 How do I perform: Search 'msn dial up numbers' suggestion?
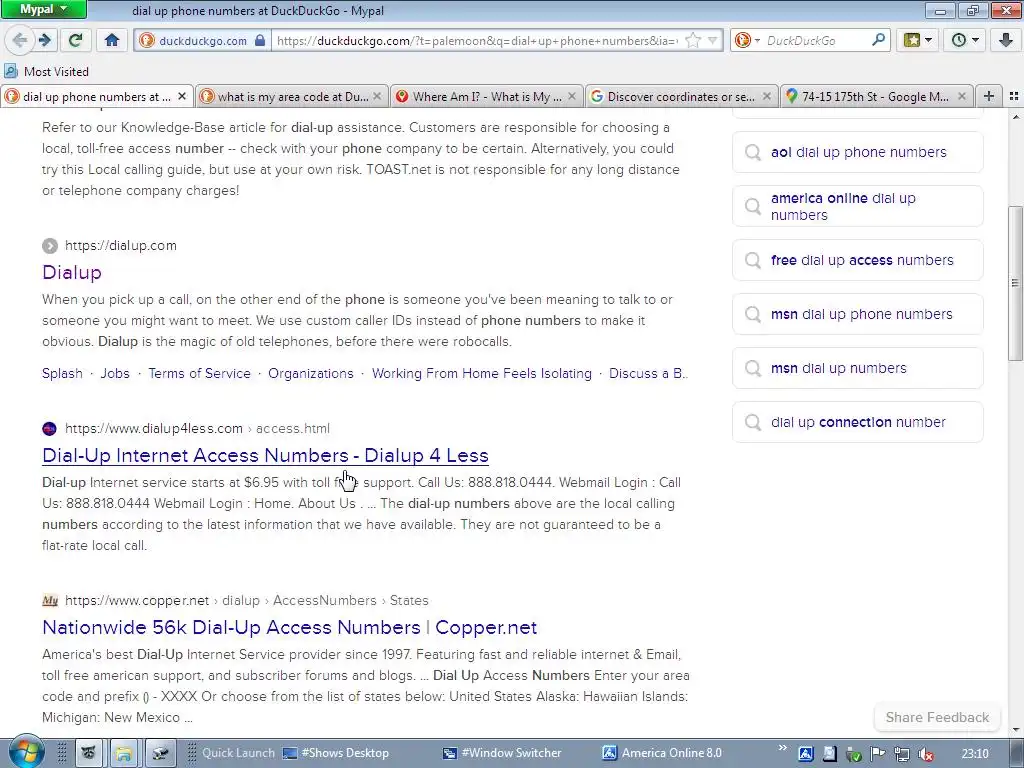point(857,368)
